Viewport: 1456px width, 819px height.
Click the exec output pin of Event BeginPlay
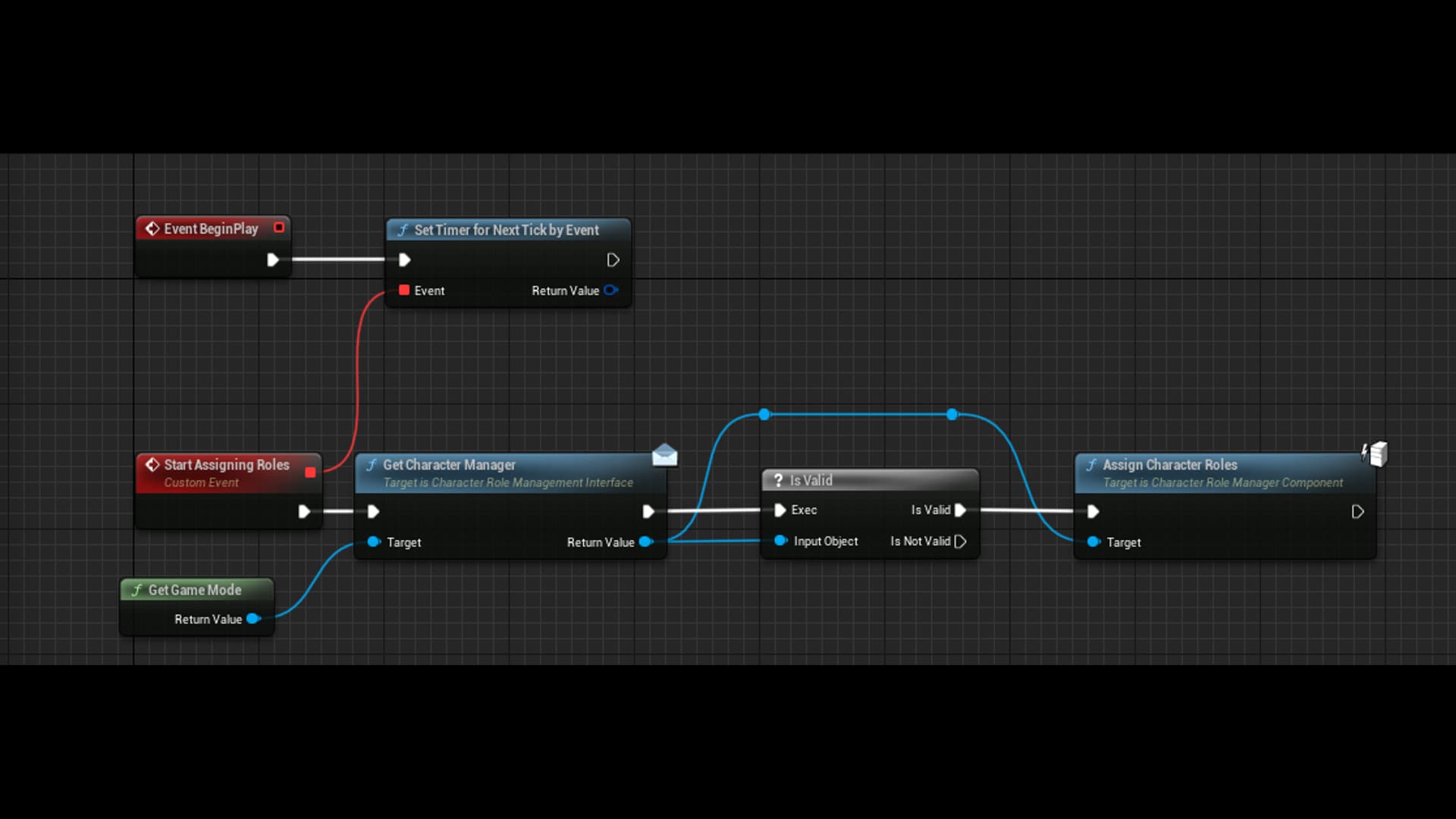(273, 260)
